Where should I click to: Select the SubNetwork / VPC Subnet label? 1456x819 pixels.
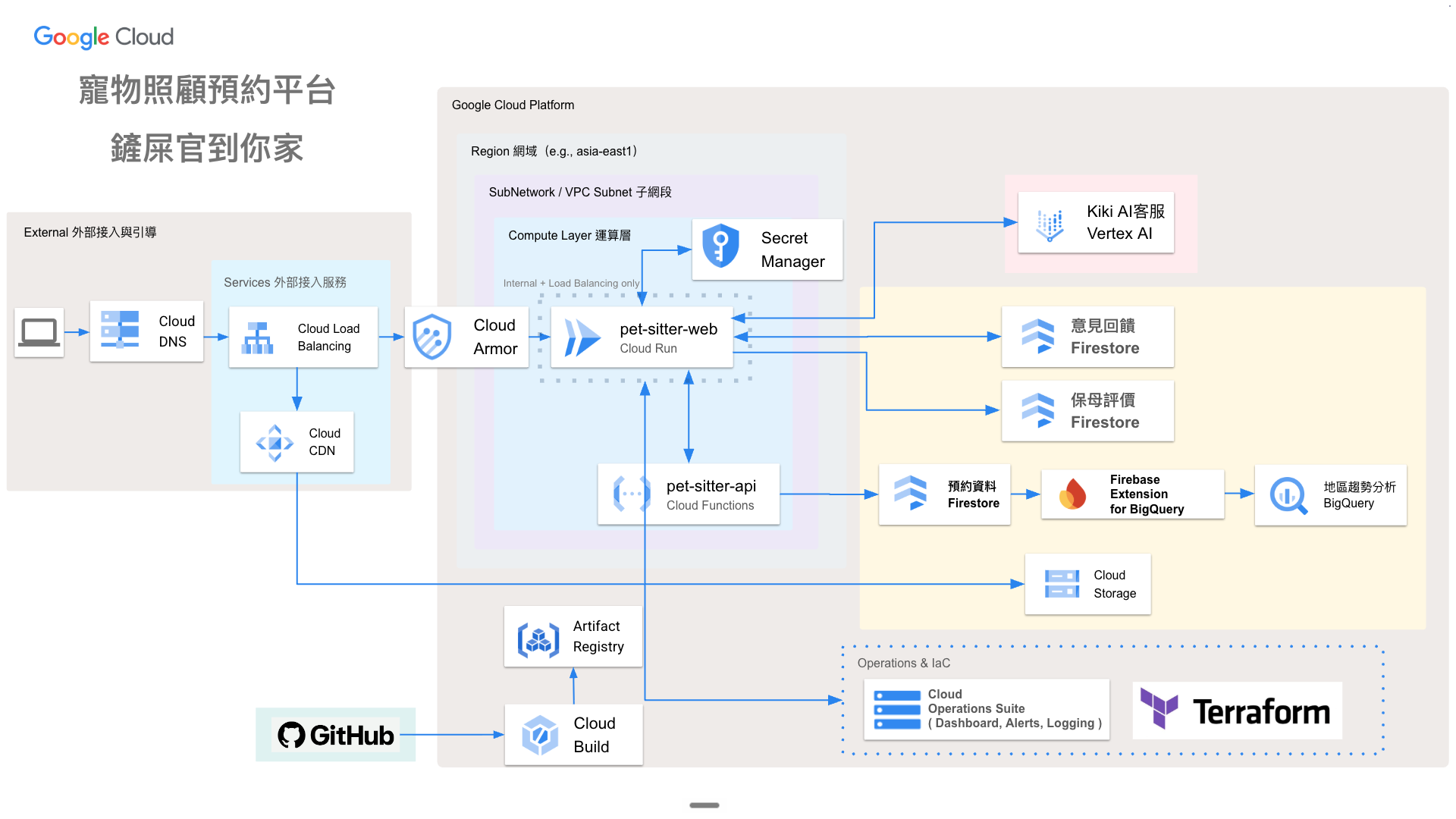(580, 192)
